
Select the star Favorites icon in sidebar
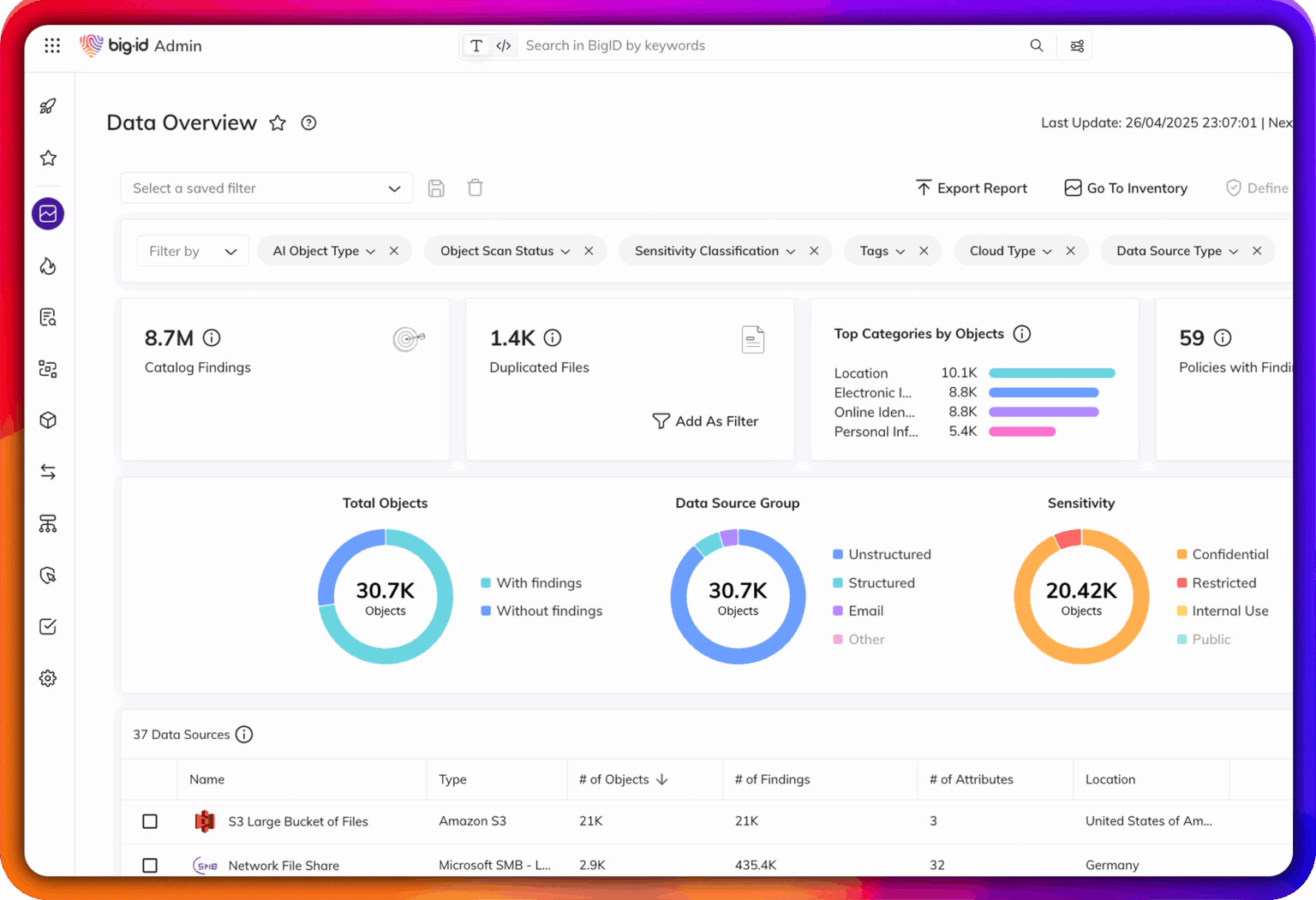click(x=48, y=158)
